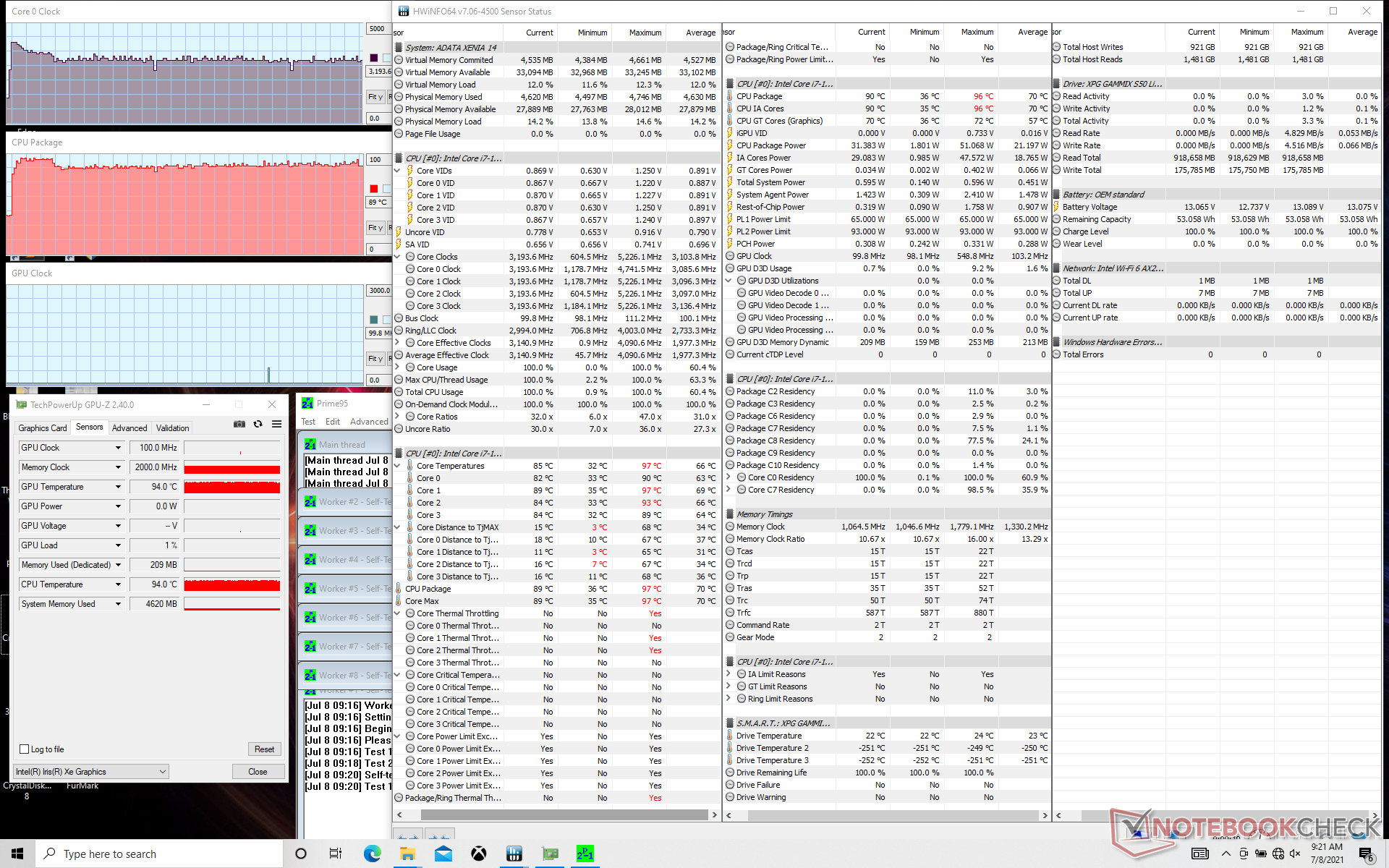Click the teal color swatch on GPU Clock graph
Viewport: 1389px width, 868px height.
coord(373,320)
